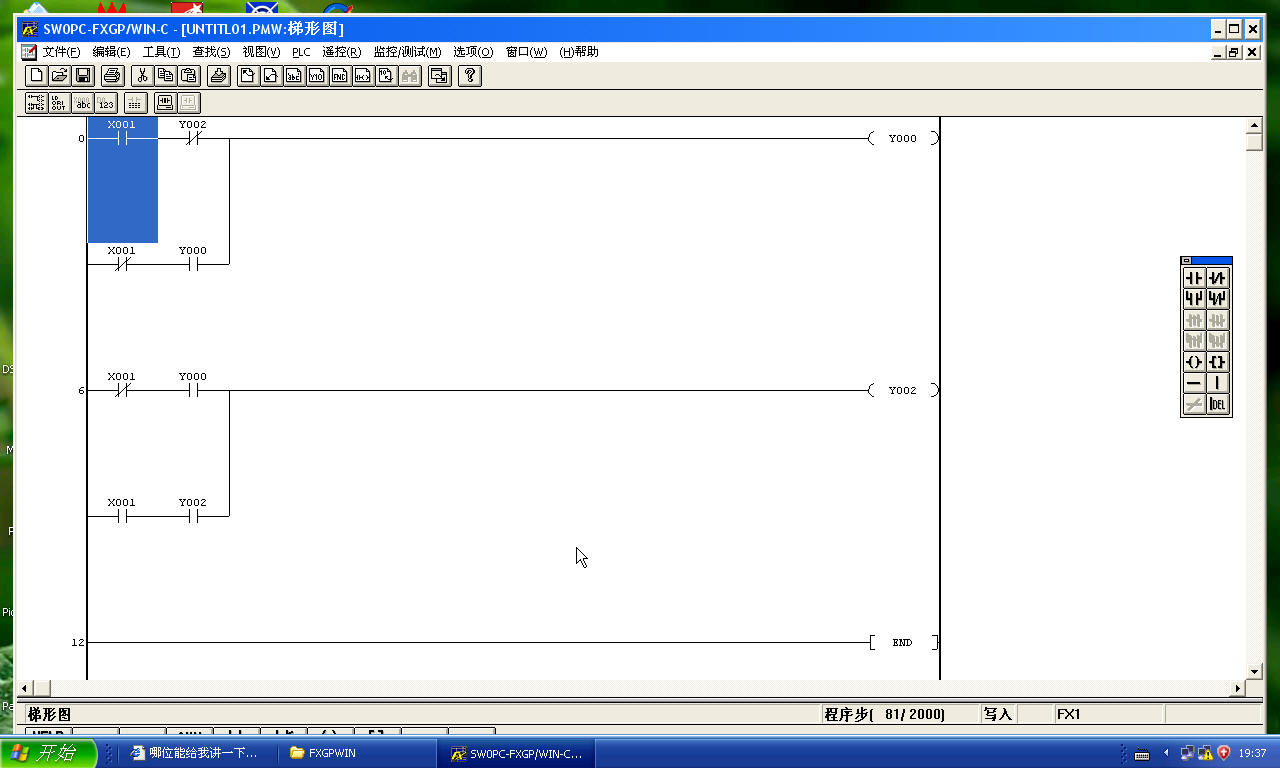The width and height of the screenshot is (1280, 768).
Task: Select Y002 contact in lower branch of rung 6
Action: click(193, 512)
